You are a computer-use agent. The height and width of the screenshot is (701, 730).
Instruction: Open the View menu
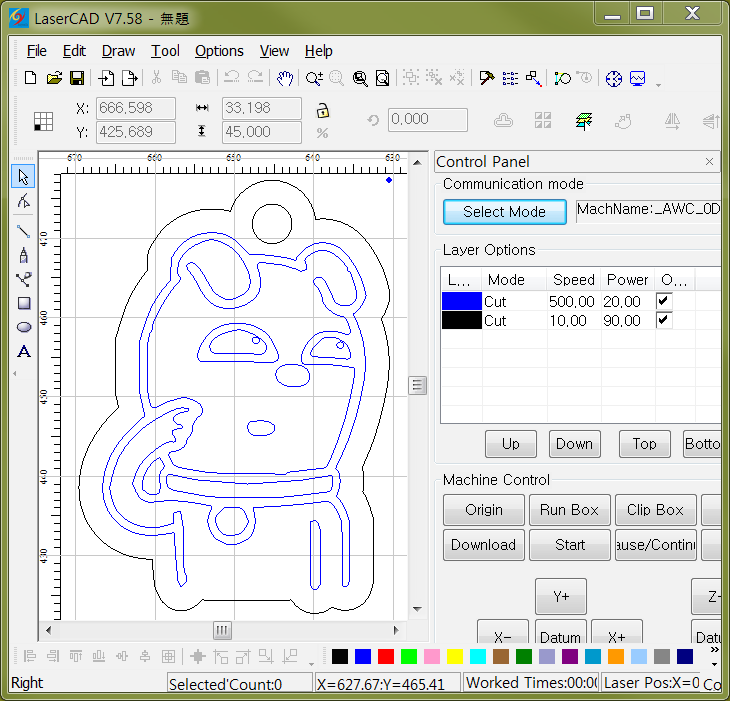pyautogui.click(x=274, y=51)
